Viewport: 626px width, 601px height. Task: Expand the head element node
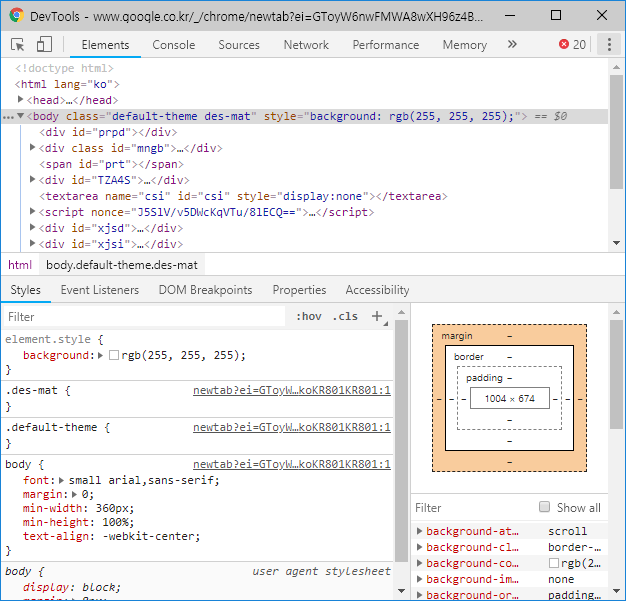click(21, 99)
